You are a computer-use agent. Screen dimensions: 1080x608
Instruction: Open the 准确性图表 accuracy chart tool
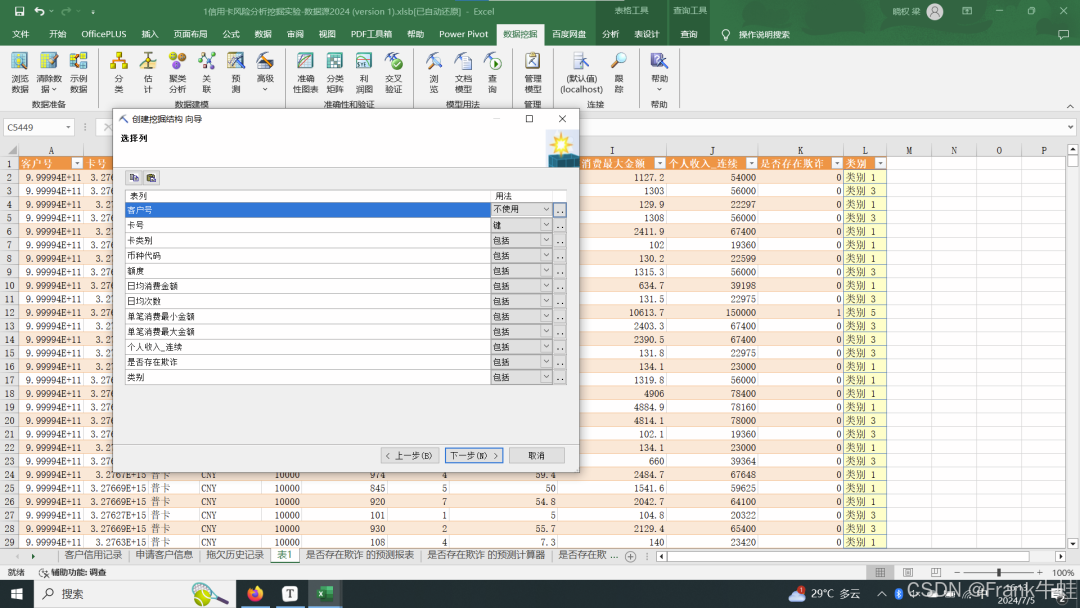click(x=305, y=70)
